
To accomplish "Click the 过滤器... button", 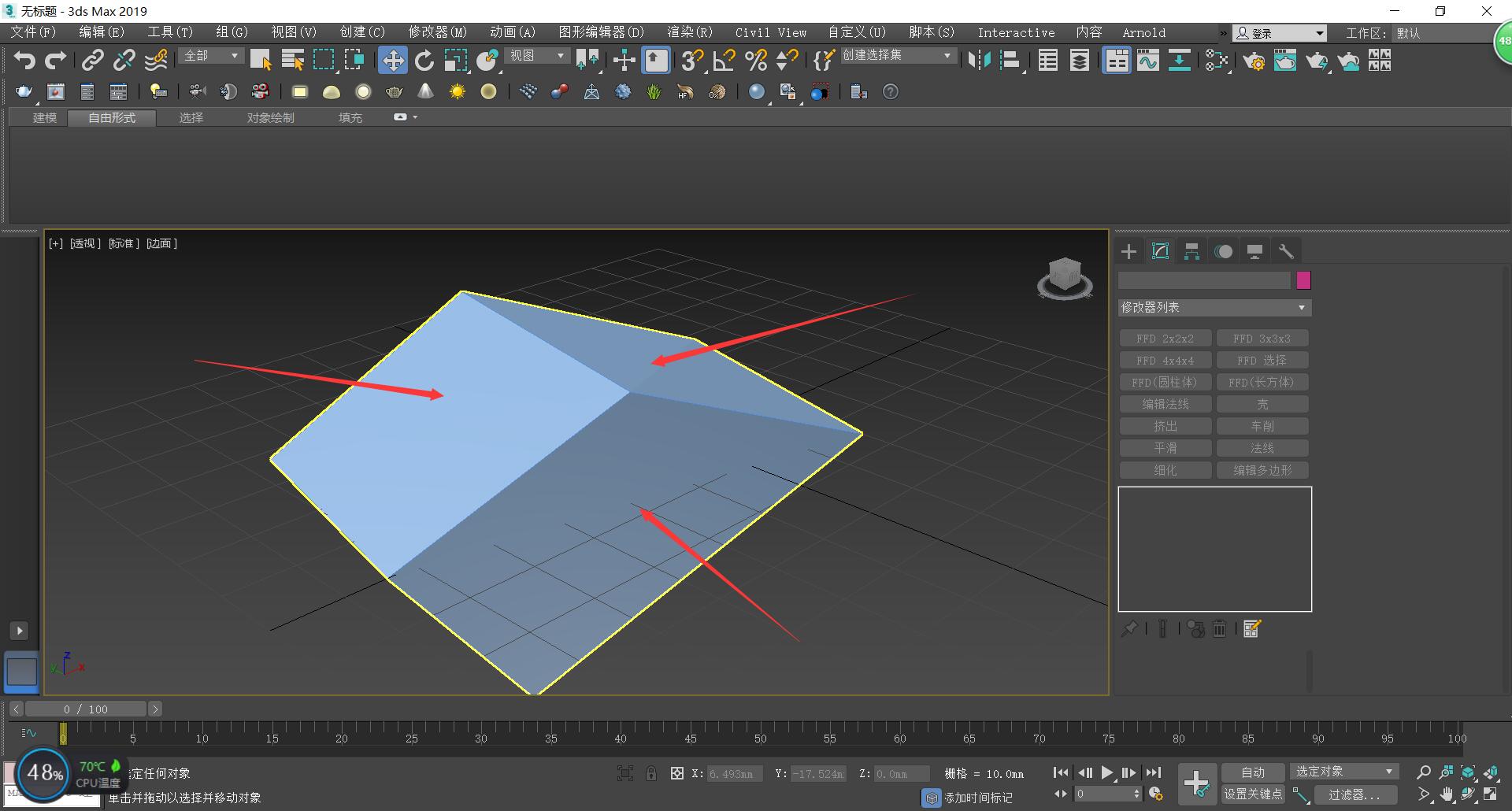I will pos(1354,794).
